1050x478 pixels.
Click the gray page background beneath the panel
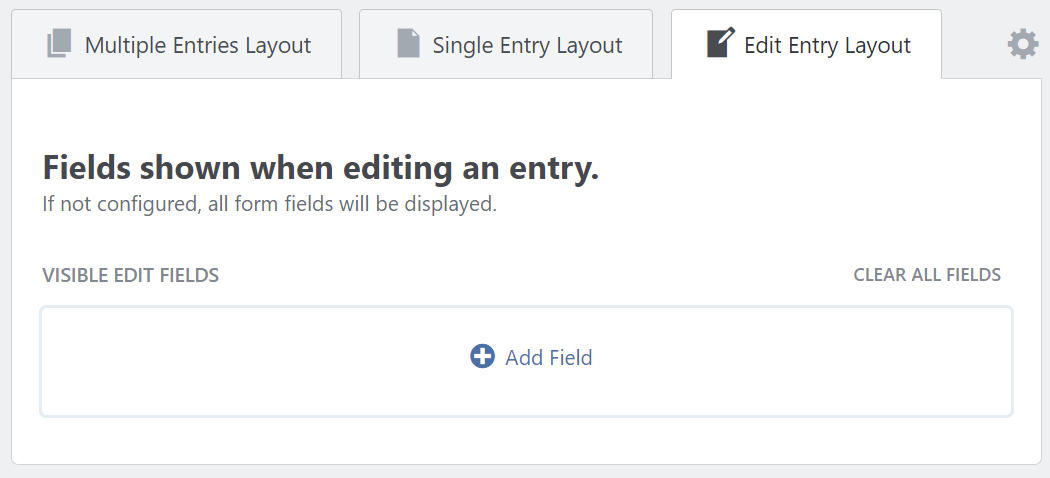click(526, 471)
